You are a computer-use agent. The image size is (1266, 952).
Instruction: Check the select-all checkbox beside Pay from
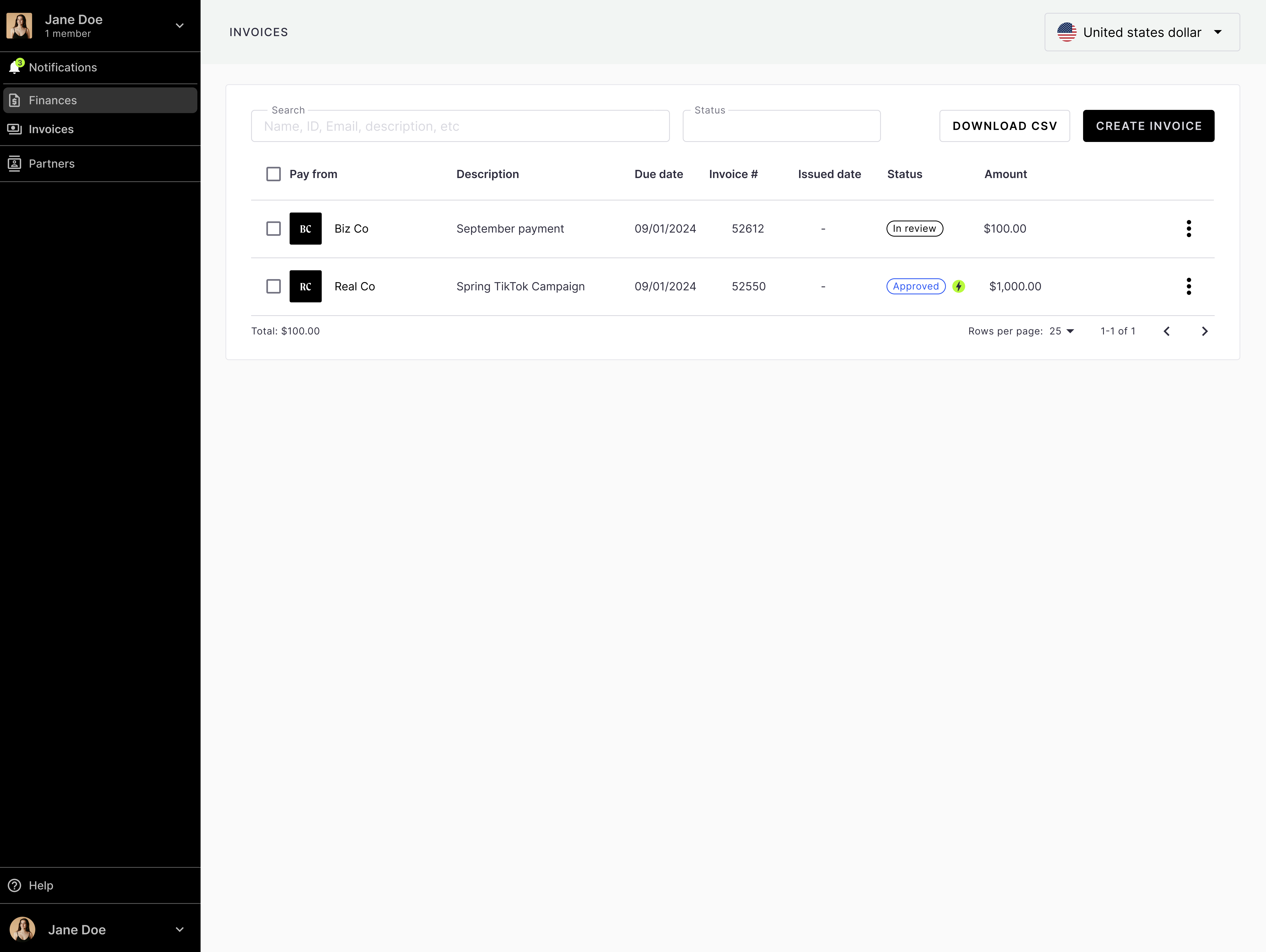pos(274,174)
